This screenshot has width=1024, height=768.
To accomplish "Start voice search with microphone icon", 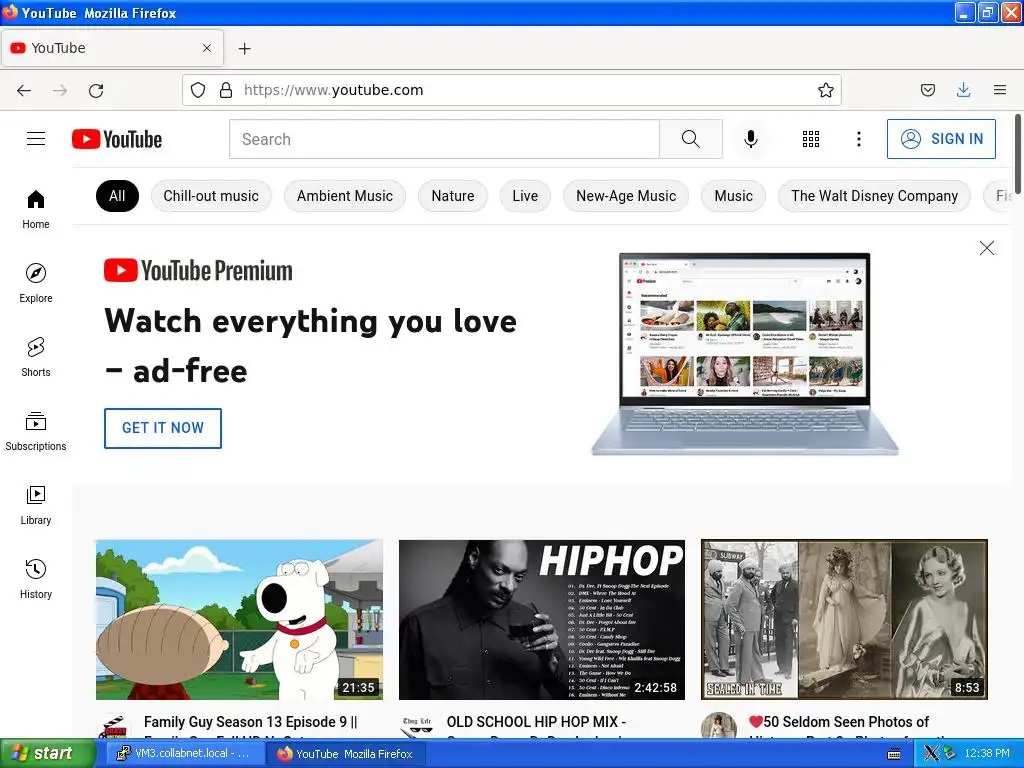I will 751,138.
